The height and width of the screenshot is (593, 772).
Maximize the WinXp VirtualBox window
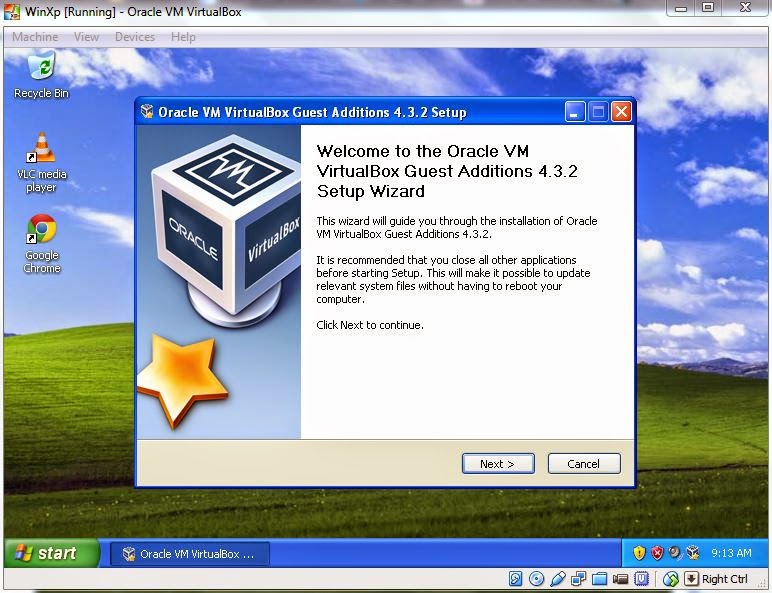[708, 8]
